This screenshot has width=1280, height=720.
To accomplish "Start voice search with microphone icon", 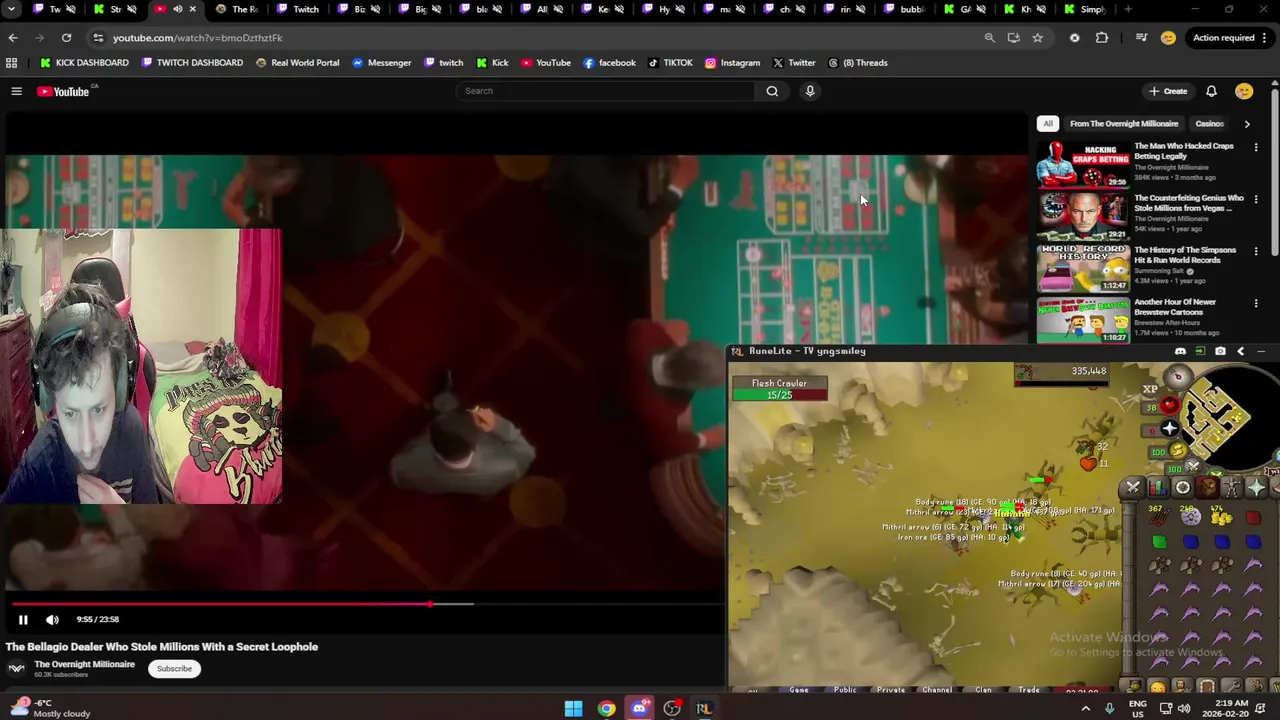I will 810,91.
